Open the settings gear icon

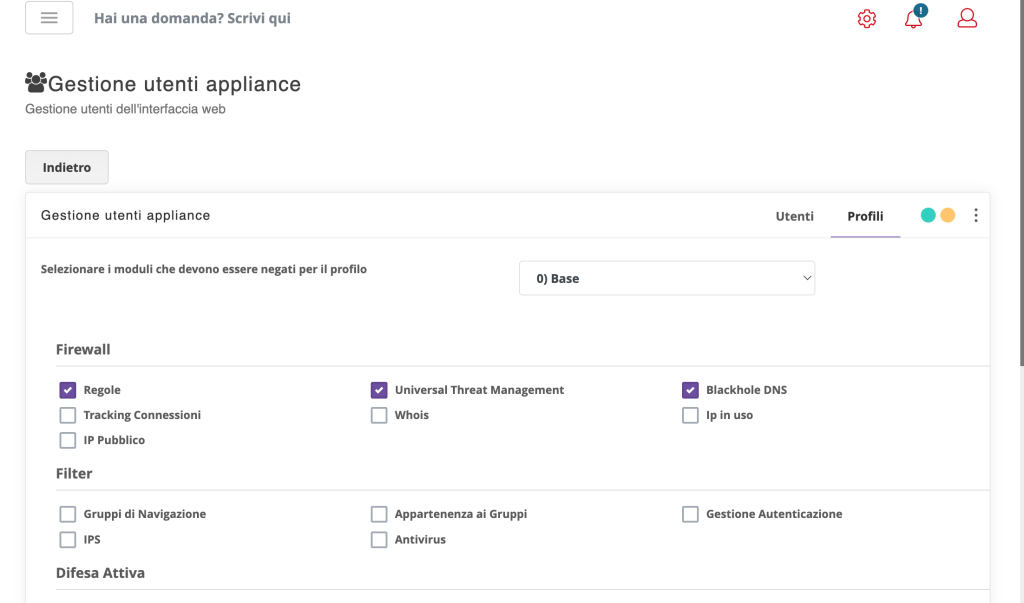[x=866, y=18]
